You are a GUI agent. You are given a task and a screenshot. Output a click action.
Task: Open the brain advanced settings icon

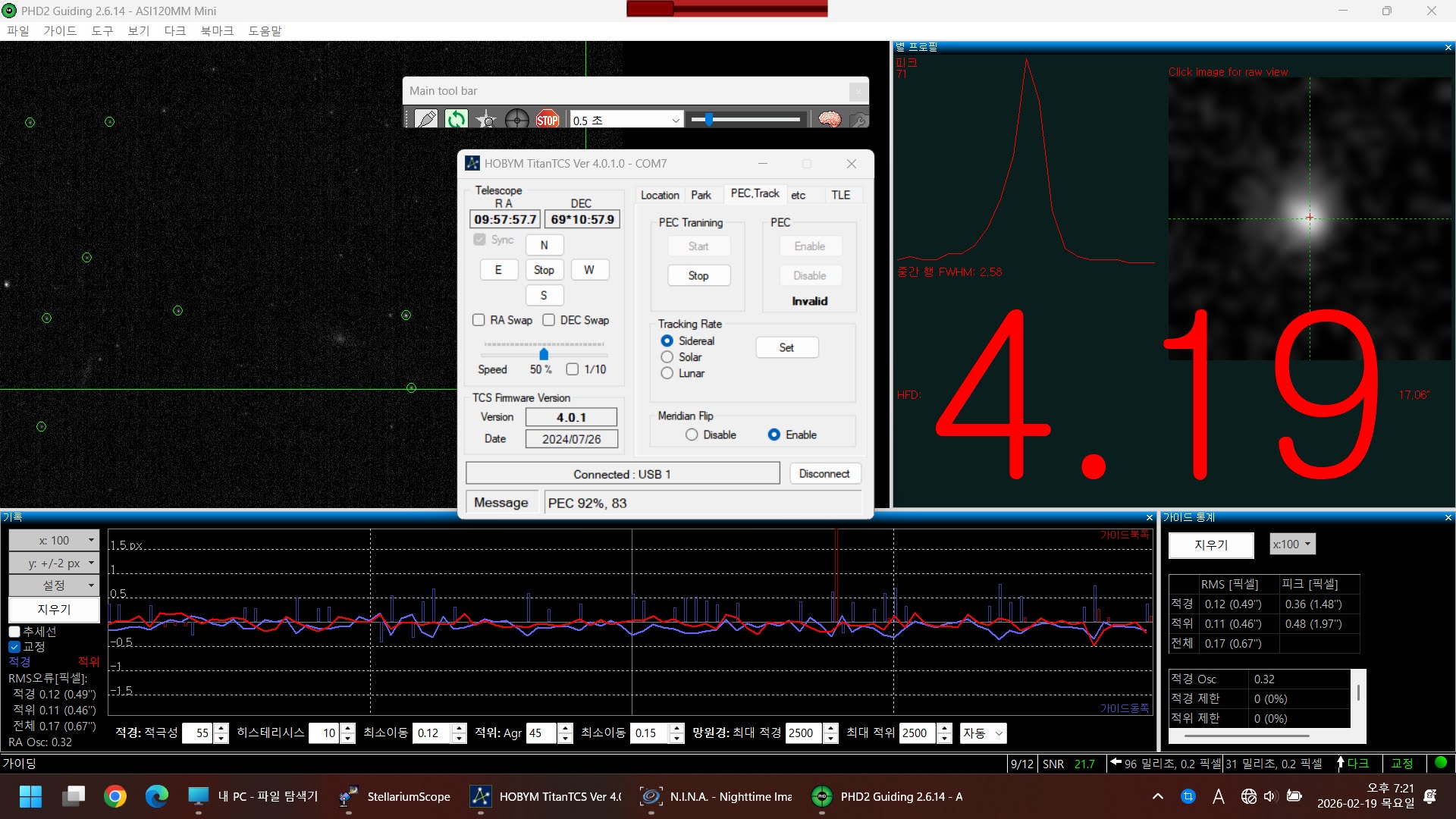tap(829, 119)
